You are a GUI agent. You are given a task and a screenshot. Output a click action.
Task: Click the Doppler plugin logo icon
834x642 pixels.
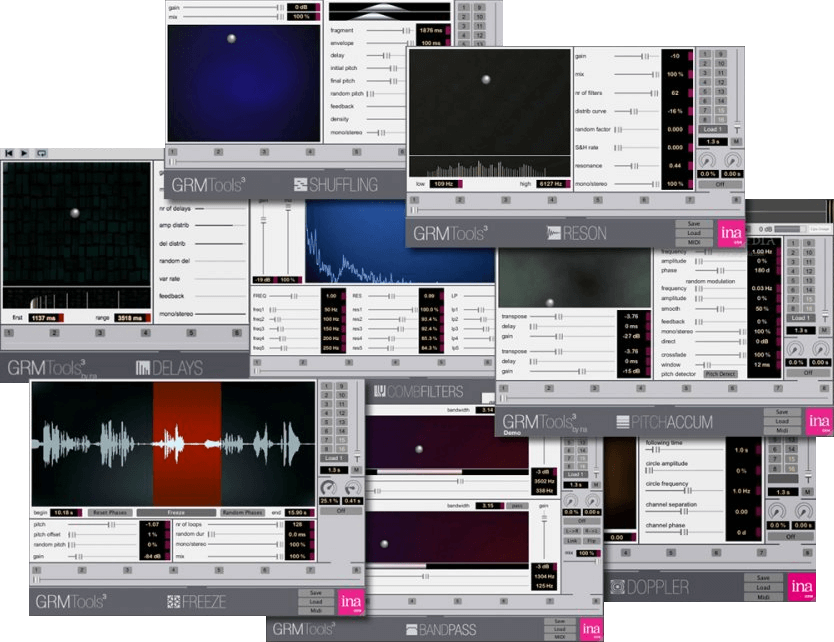(x=618, y=586)
